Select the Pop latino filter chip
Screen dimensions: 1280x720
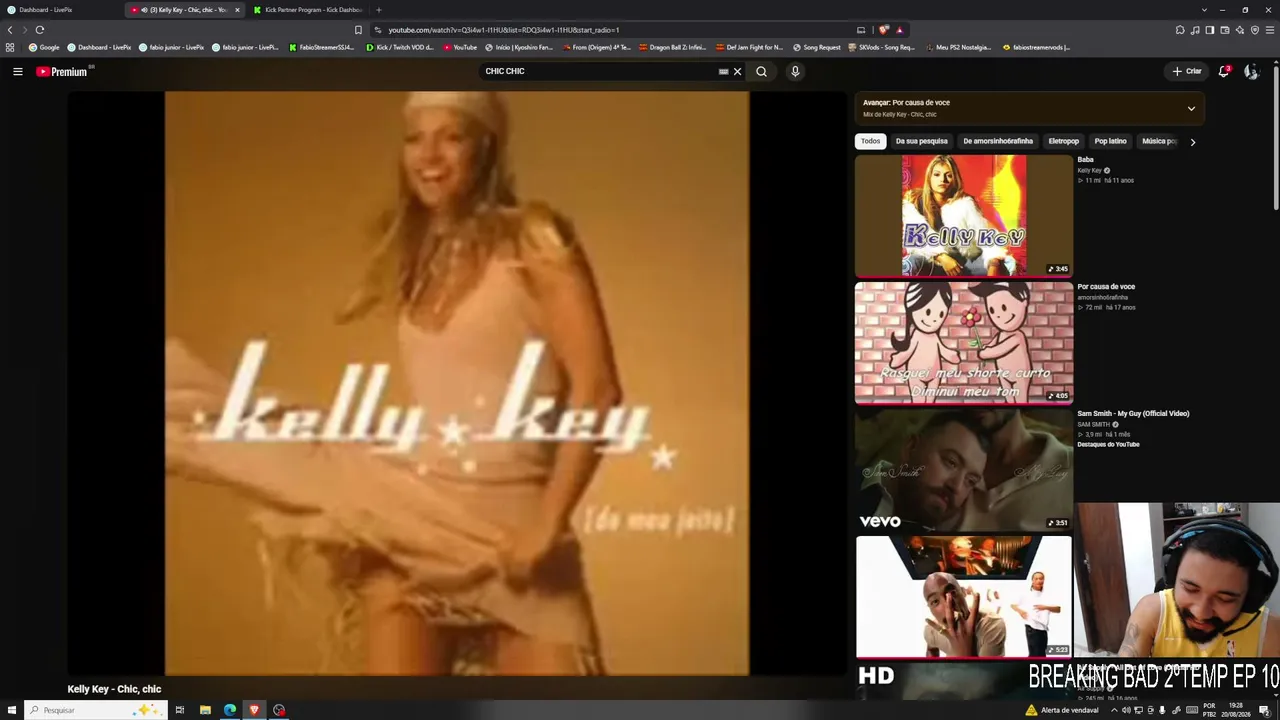coord(1111,141)
